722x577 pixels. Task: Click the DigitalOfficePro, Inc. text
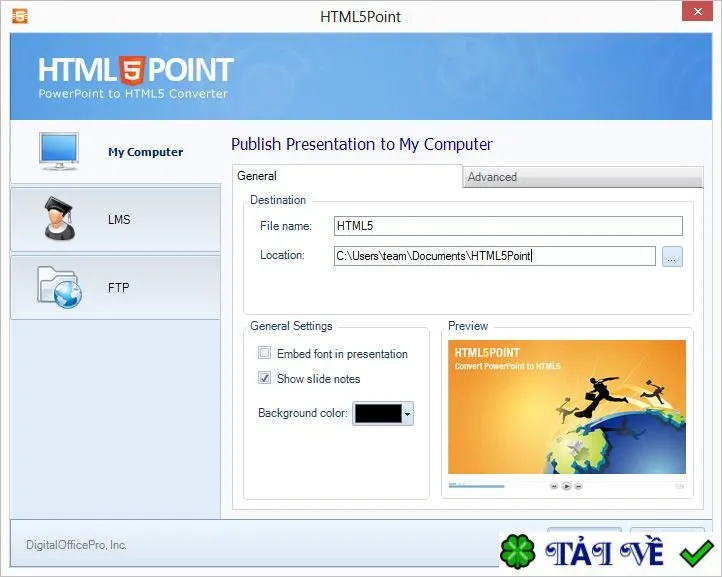76,545
